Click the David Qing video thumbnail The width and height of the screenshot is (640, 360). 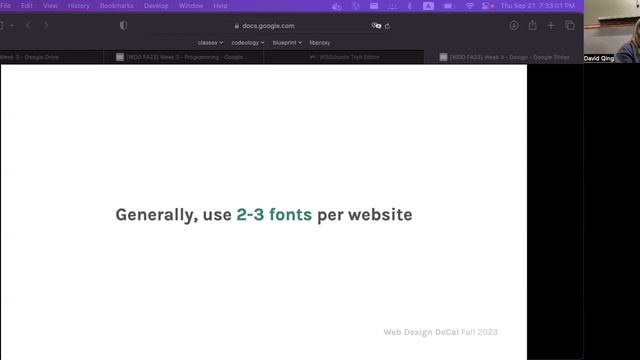pos(612,31)
